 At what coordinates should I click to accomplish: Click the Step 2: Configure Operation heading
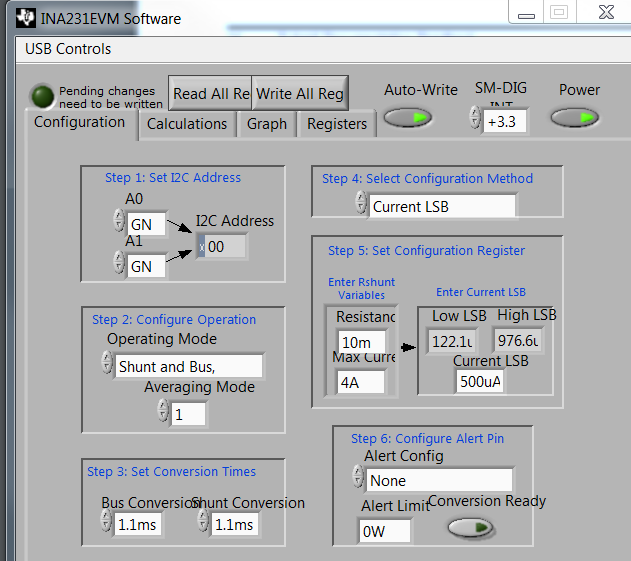(174, 320)
